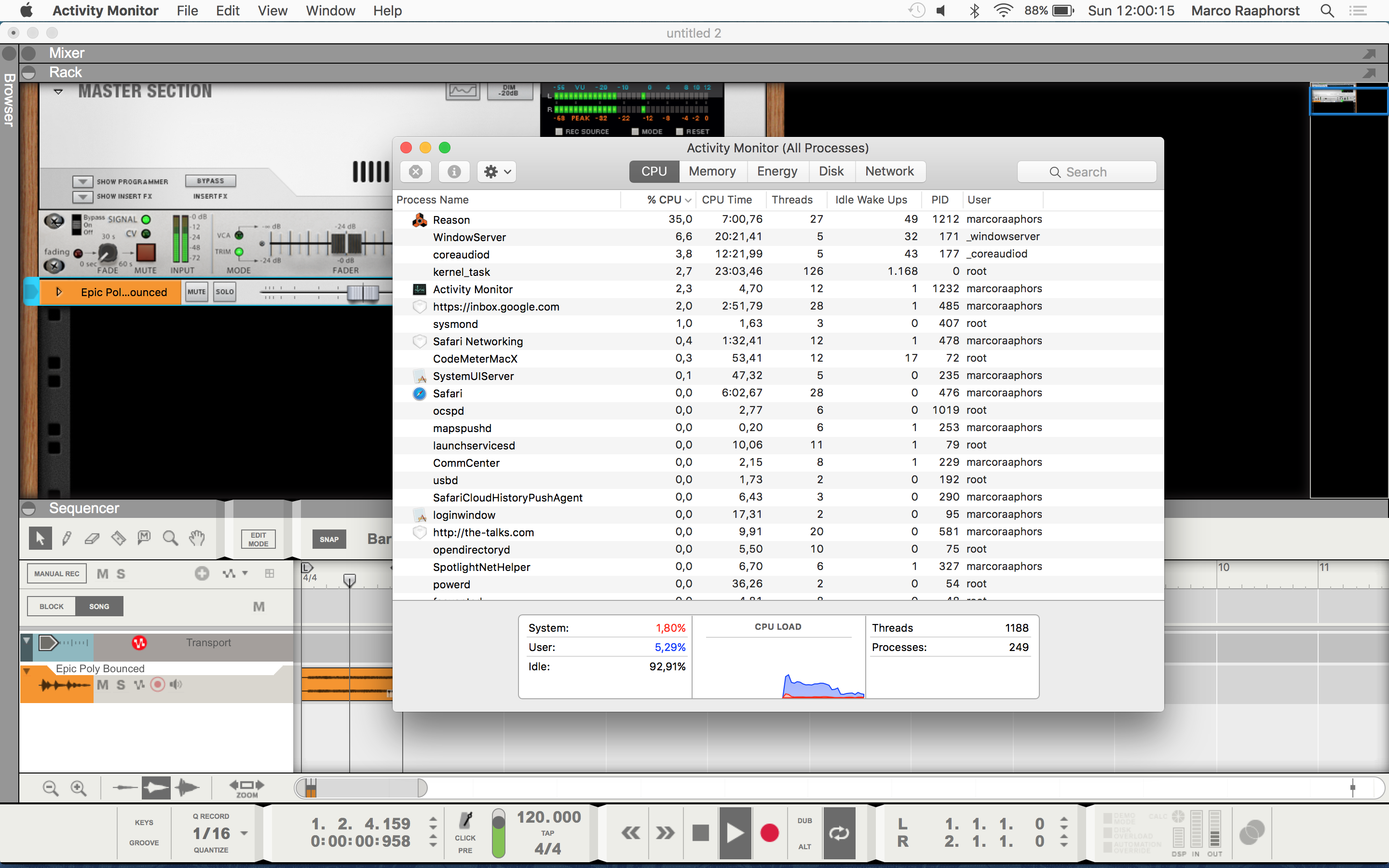Switch to the Disk tab

pos(831,171)
